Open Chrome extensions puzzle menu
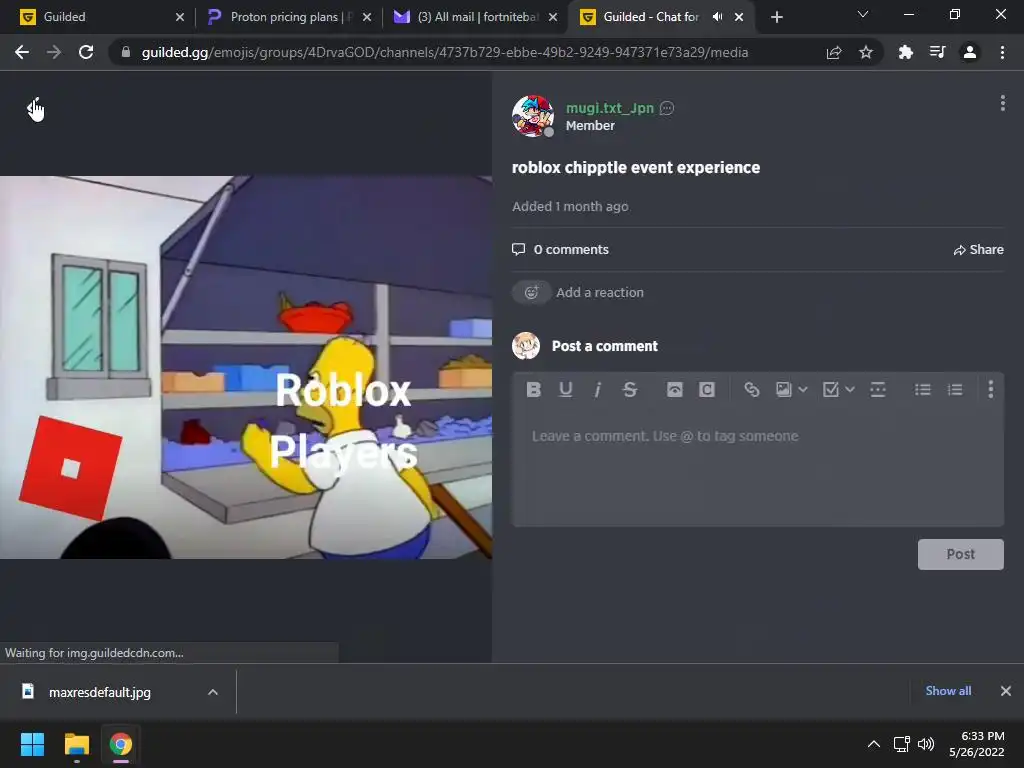 906,52
